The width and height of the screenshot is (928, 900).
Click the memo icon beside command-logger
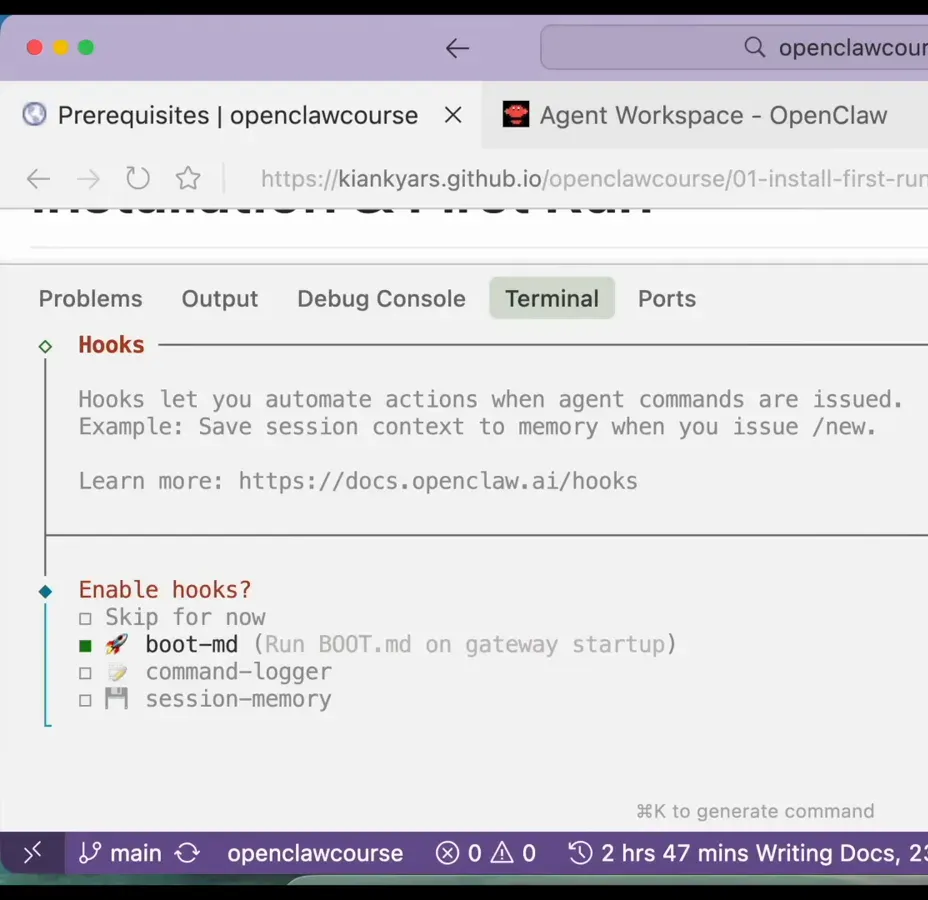[x=117, y=672]
